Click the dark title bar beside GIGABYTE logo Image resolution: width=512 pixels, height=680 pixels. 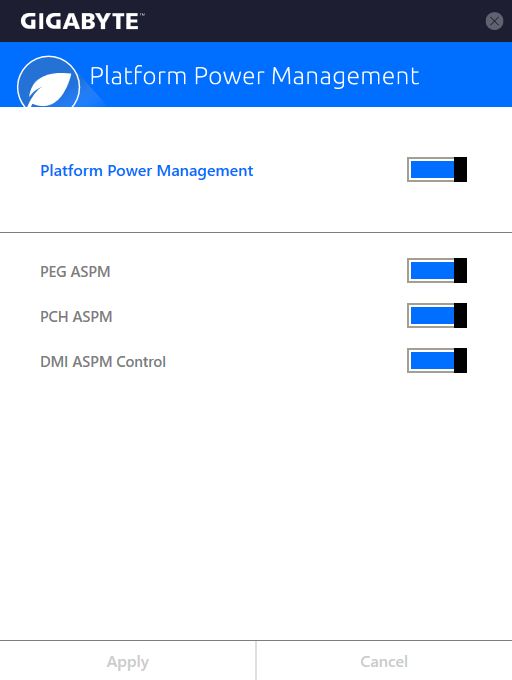pyautogui.click(x=312, y=21)
